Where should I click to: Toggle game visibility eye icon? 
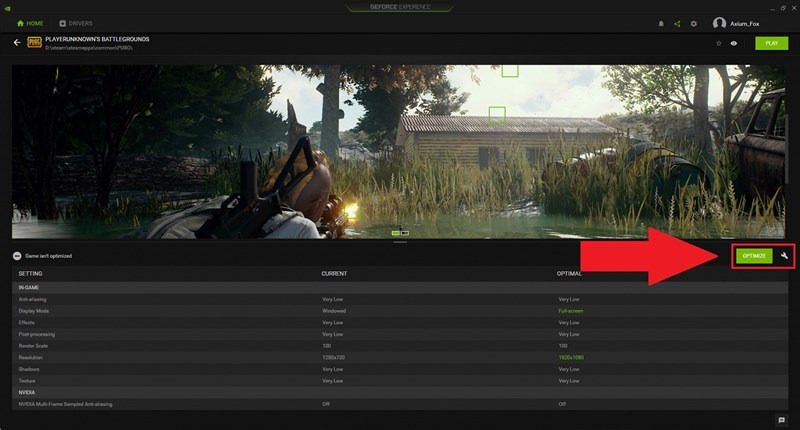(x=734, y=43)
